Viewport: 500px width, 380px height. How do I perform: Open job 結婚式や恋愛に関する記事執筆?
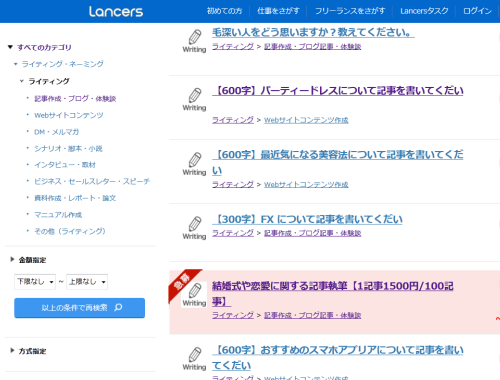pos(333,293)
